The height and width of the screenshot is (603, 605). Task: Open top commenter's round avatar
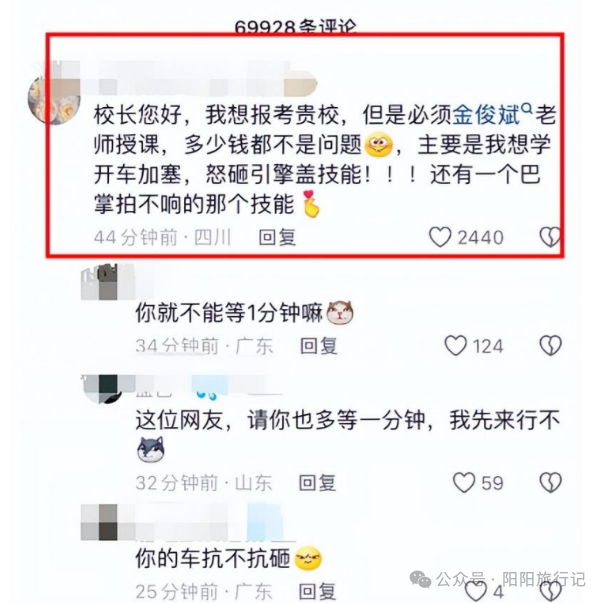[54, 100]
